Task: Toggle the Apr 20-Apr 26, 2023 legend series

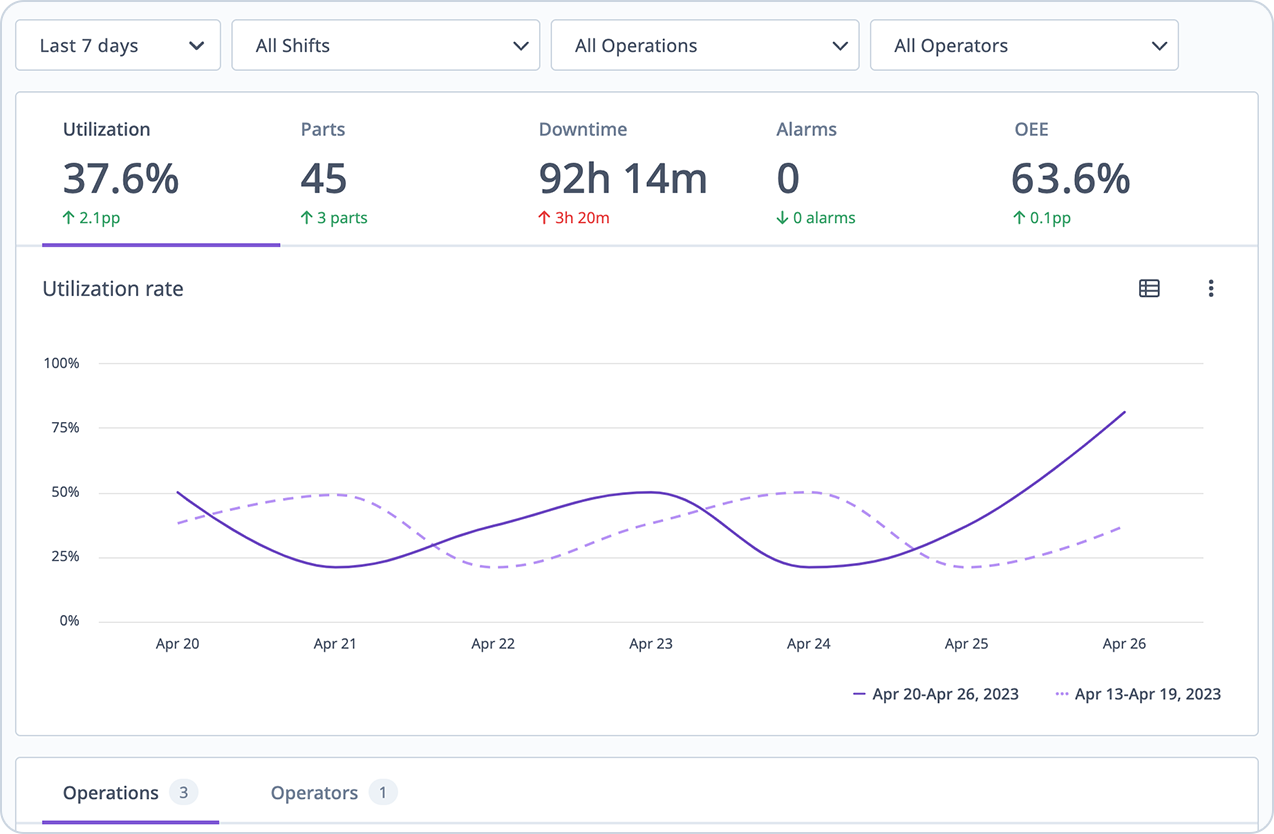Action: click(935, 694)
